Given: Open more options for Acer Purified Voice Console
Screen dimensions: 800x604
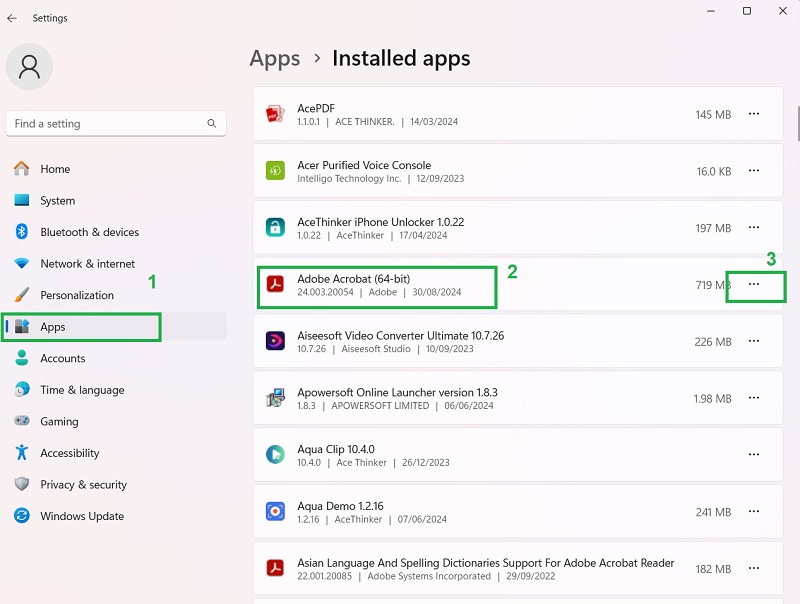Looking at the screenshot, I should 754,170.
